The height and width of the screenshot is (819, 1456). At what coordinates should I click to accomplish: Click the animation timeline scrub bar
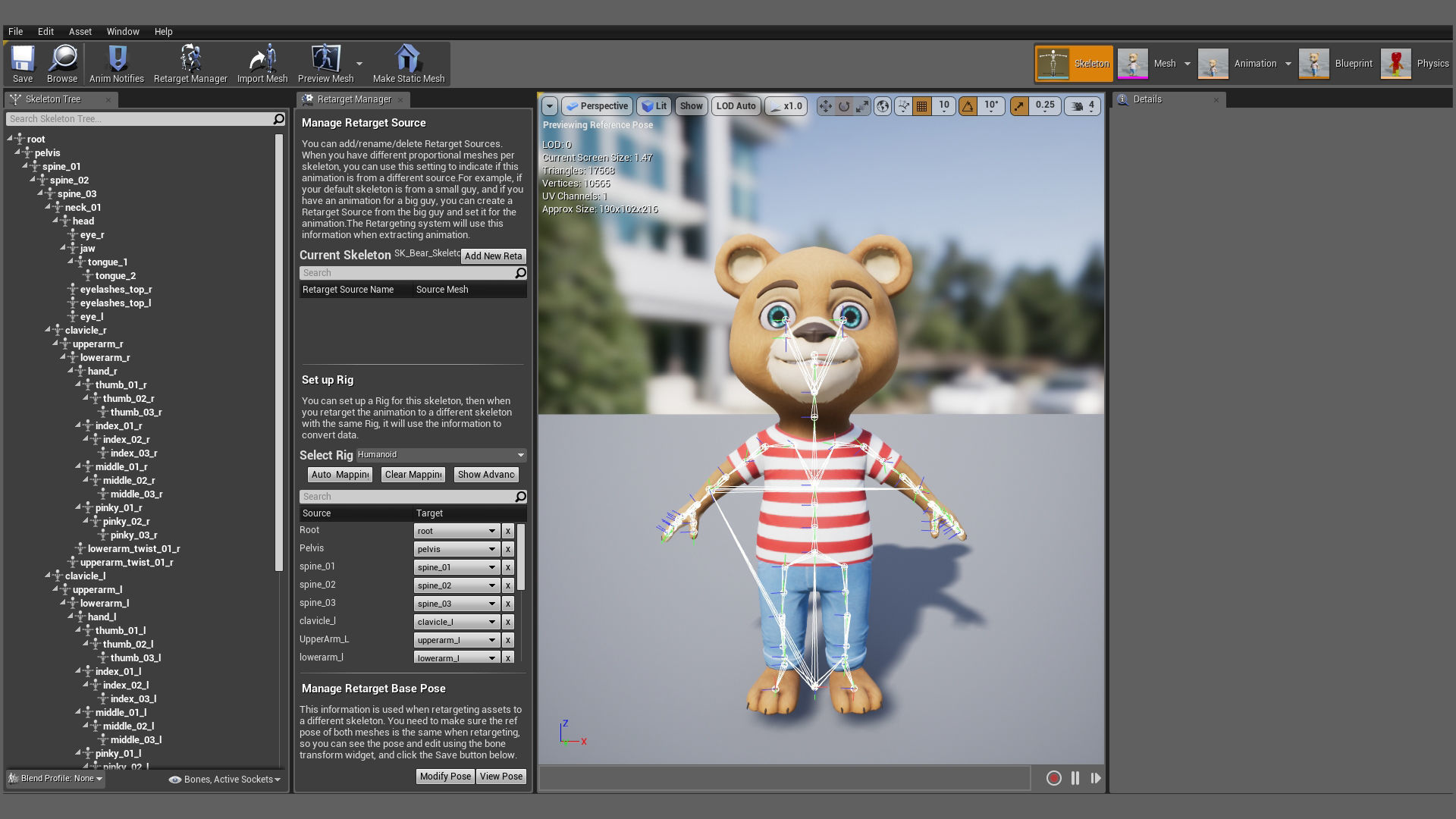784,778
